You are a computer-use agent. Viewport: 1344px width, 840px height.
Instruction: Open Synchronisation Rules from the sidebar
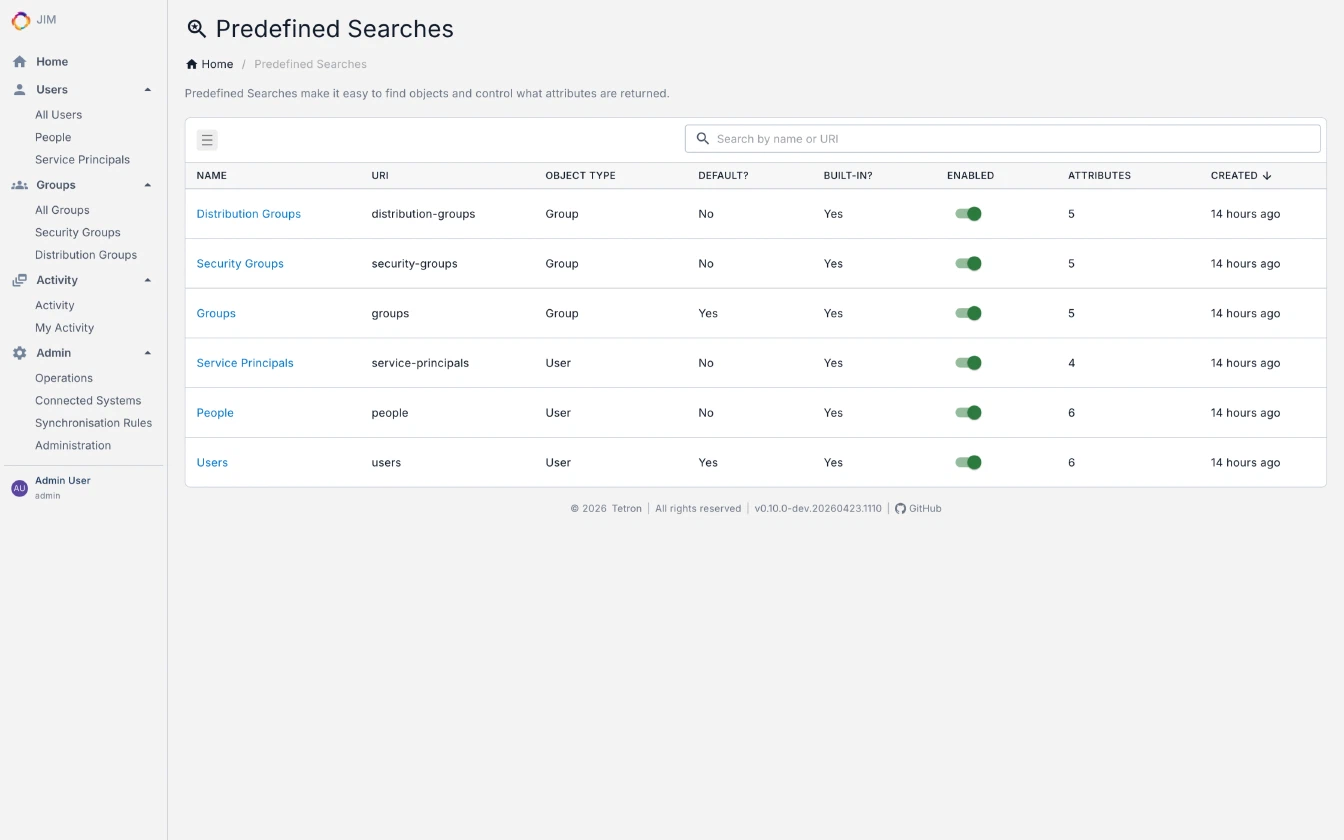point(94,422)
